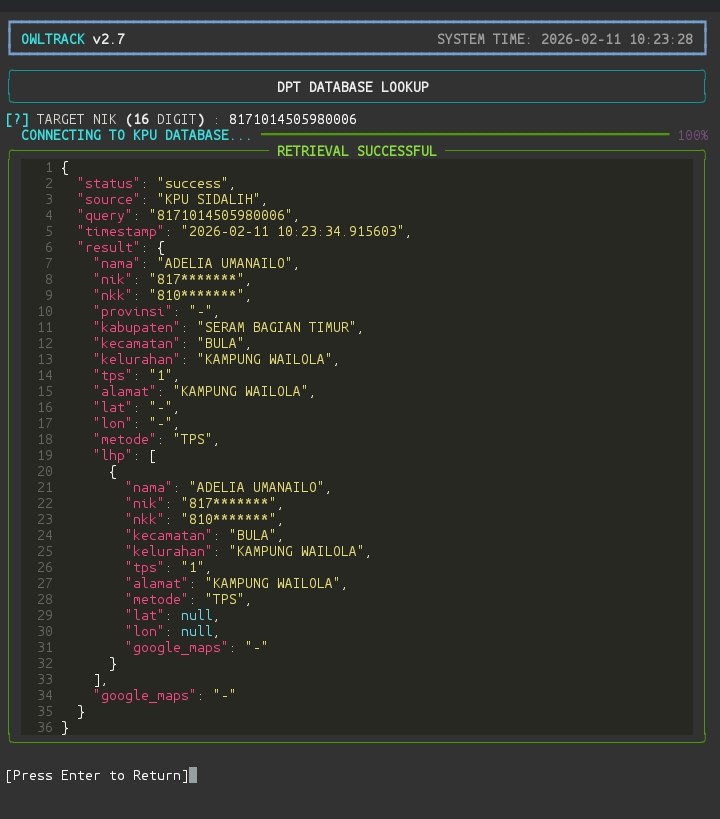The height and width of the screenshot is (819, 720).
Task: Click the OWLTRACK v2.7 title
Action: click(x=73, y=39)
